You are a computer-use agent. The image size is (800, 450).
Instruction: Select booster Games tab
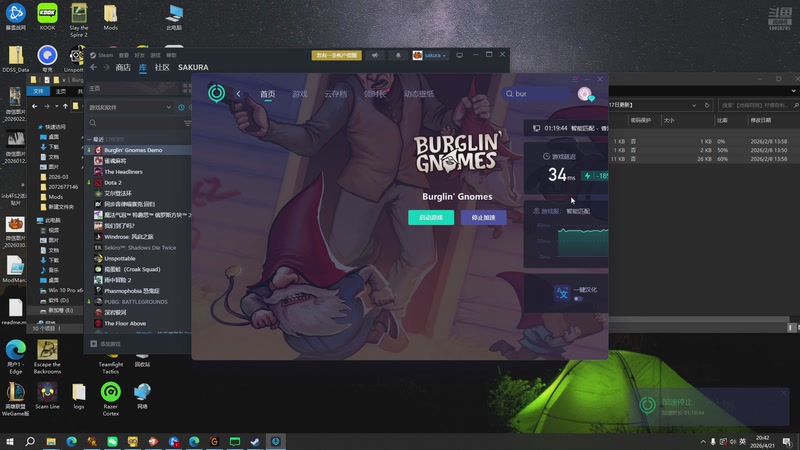299,94
